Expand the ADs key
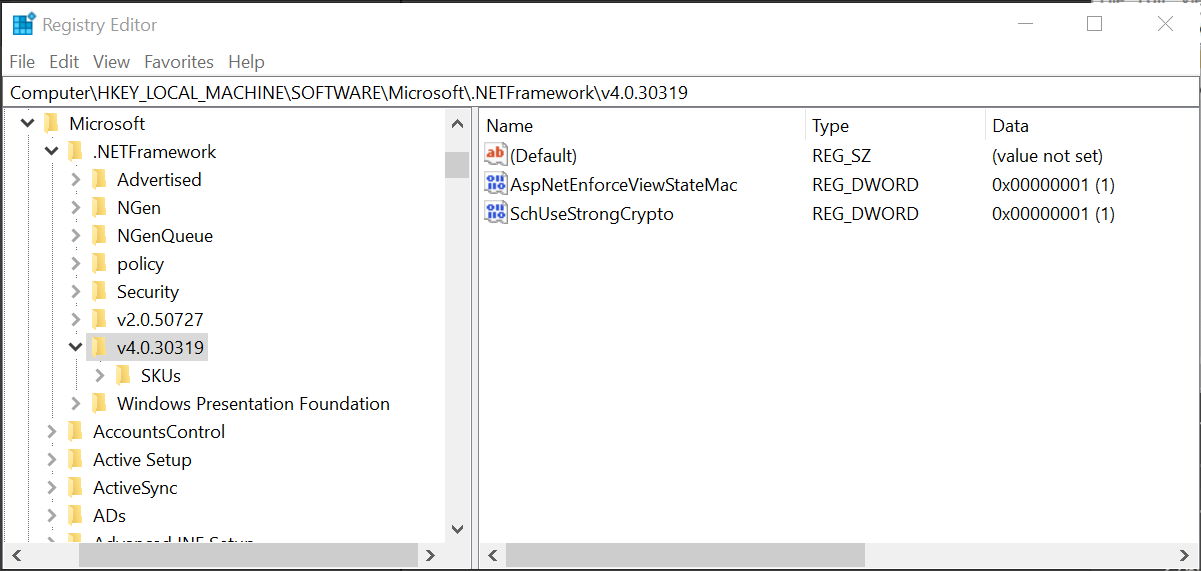This screenshot has height=571, width=1201. (51, 516)
